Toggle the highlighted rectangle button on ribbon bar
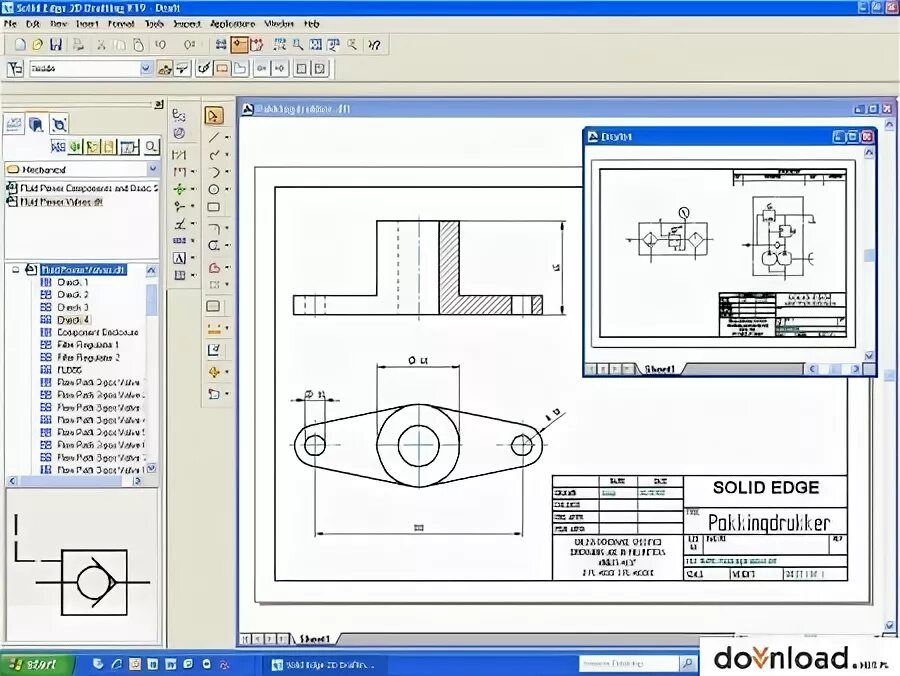 [222, 68]
